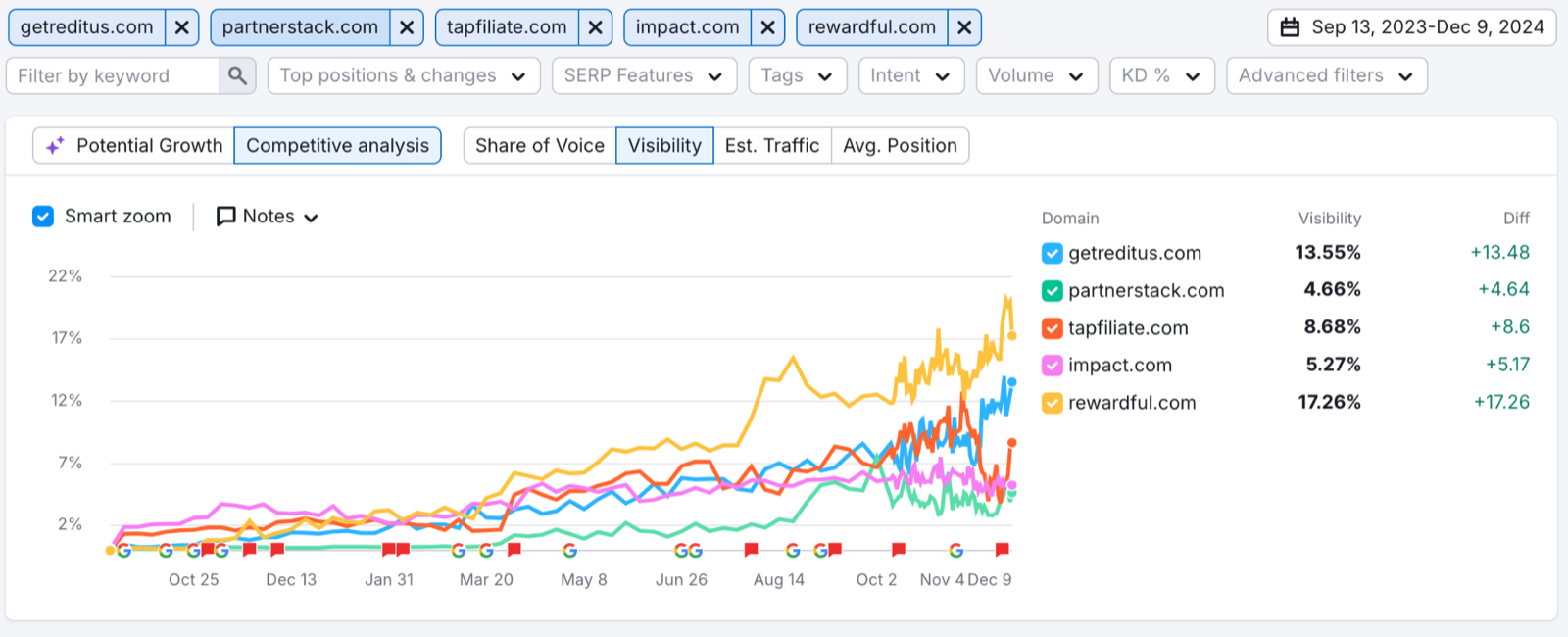Remove impact.com domain chip
This screenshot has height=637, width=1568.
pyautogui.click(x=767, y=27)
